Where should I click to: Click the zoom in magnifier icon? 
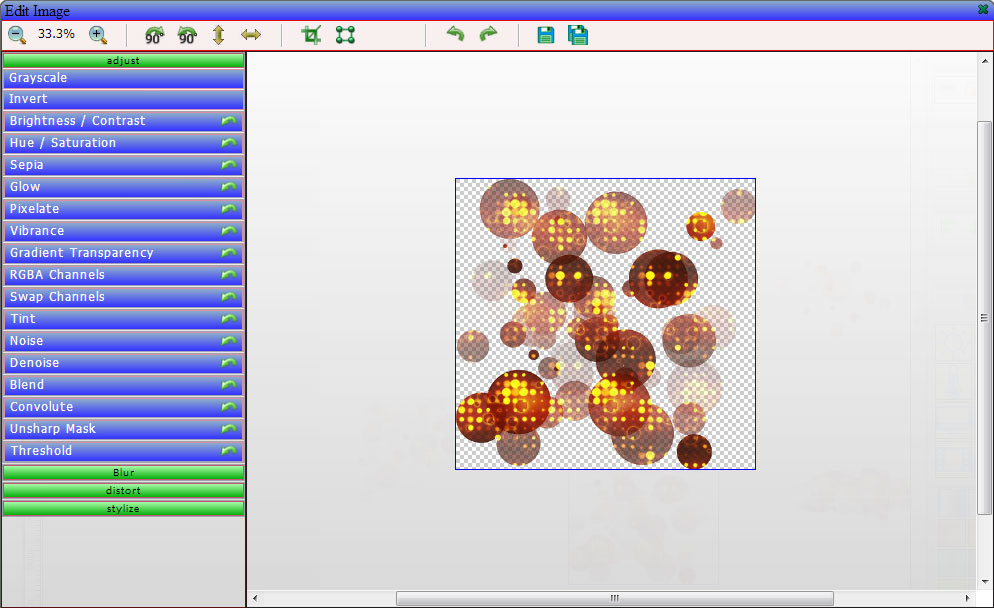[98, 35]
